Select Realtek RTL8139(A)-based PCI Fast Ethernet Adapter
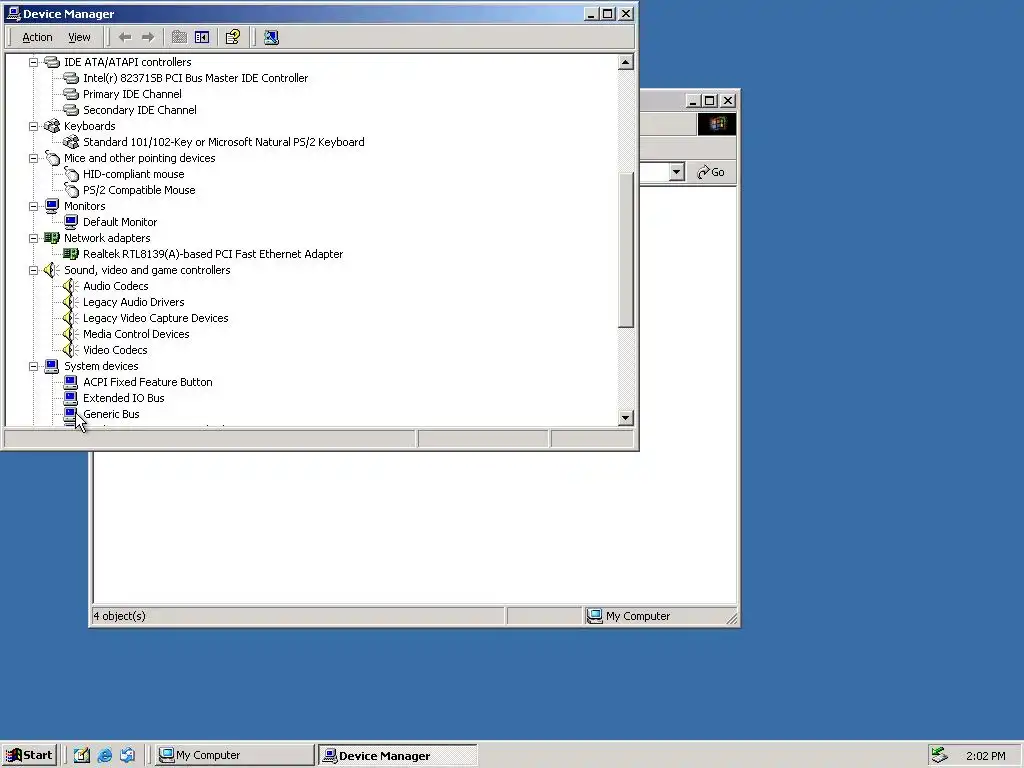Viewport: 1024px width, 768px height. click(x=212, y=254)
